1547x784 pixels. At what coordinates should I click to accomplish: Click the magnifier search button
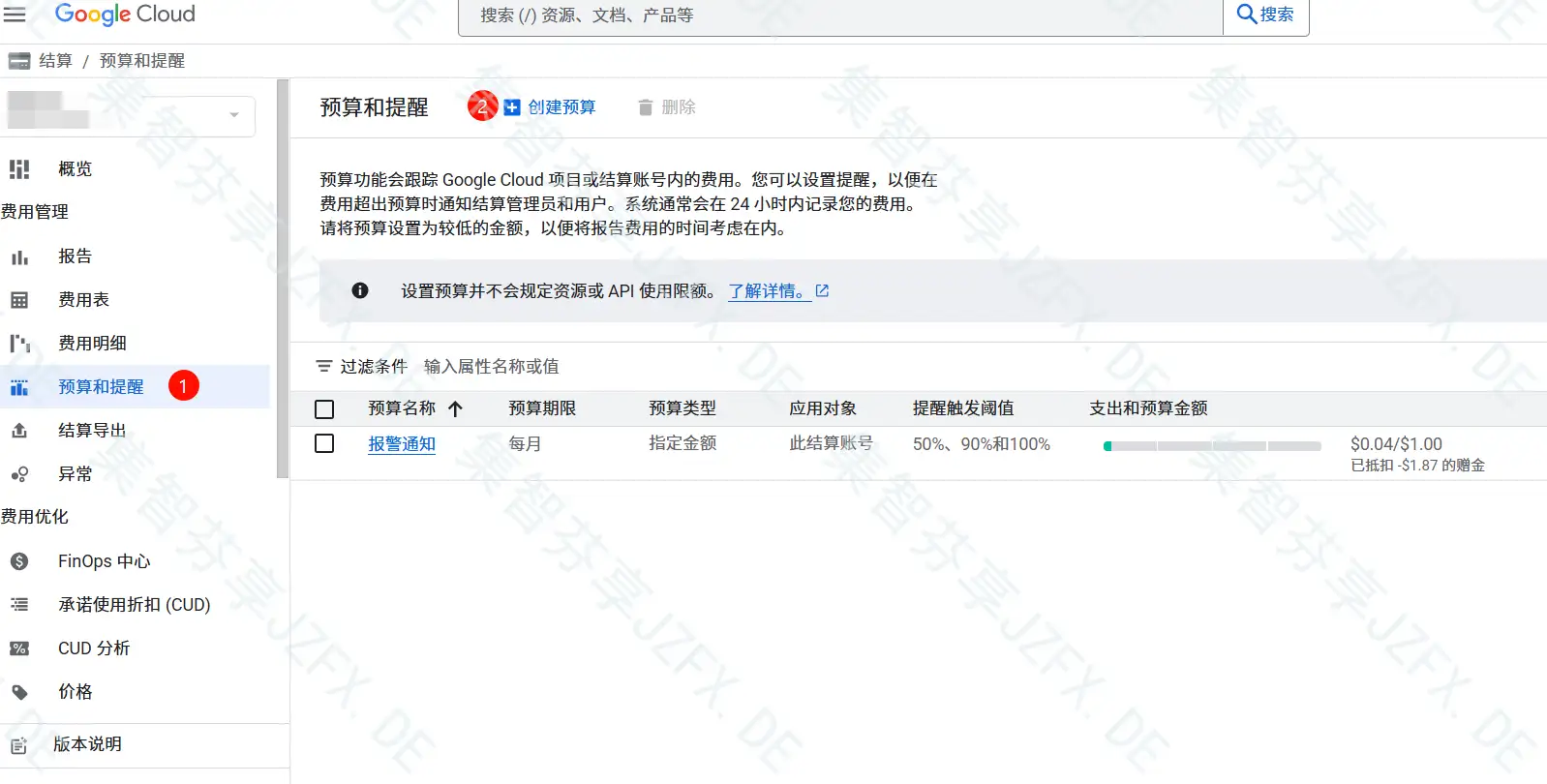[1266, 15]
